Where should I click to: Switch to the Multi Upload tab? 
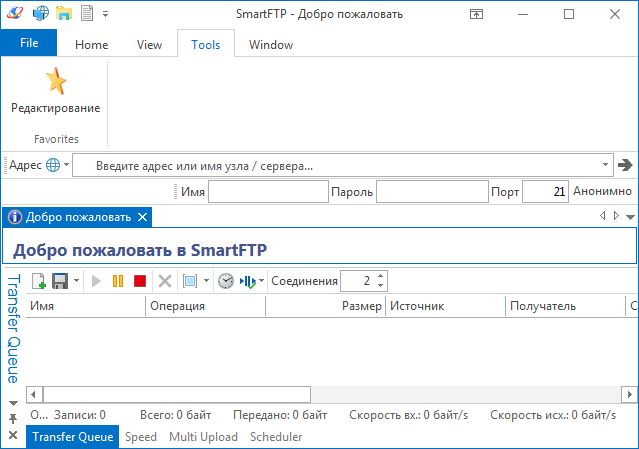coord(203,437)
